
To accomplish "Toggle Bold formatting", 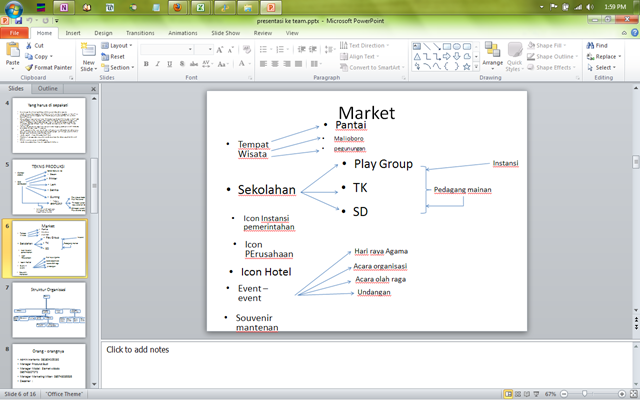I will click(x=146, y=64).
